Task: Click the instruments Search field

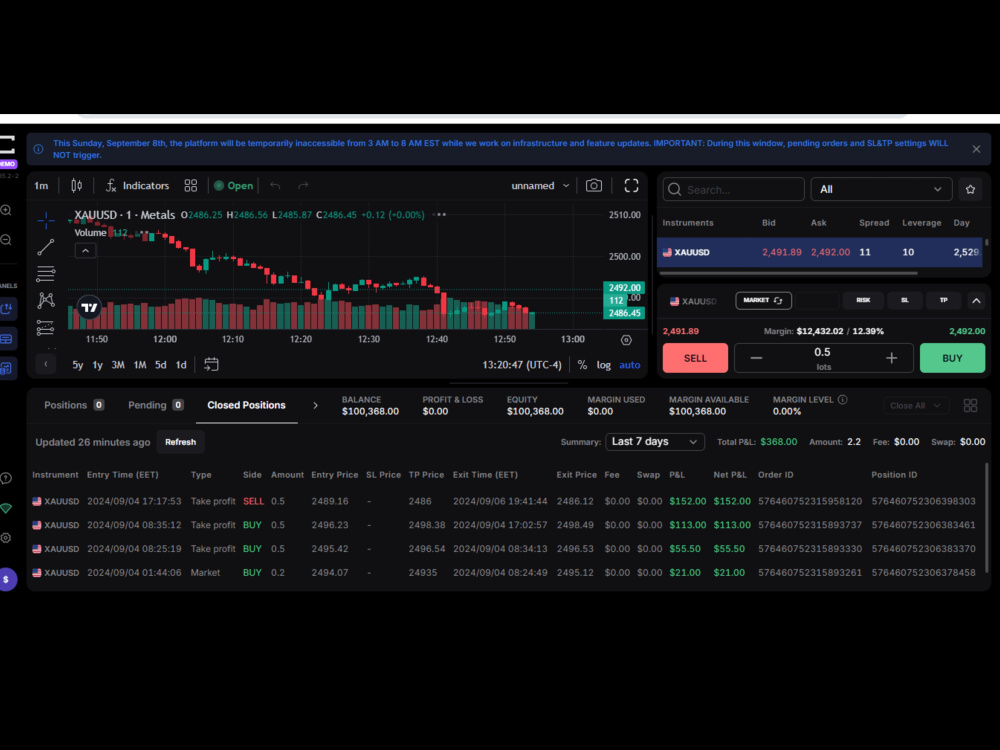Action: pos(732,189)
